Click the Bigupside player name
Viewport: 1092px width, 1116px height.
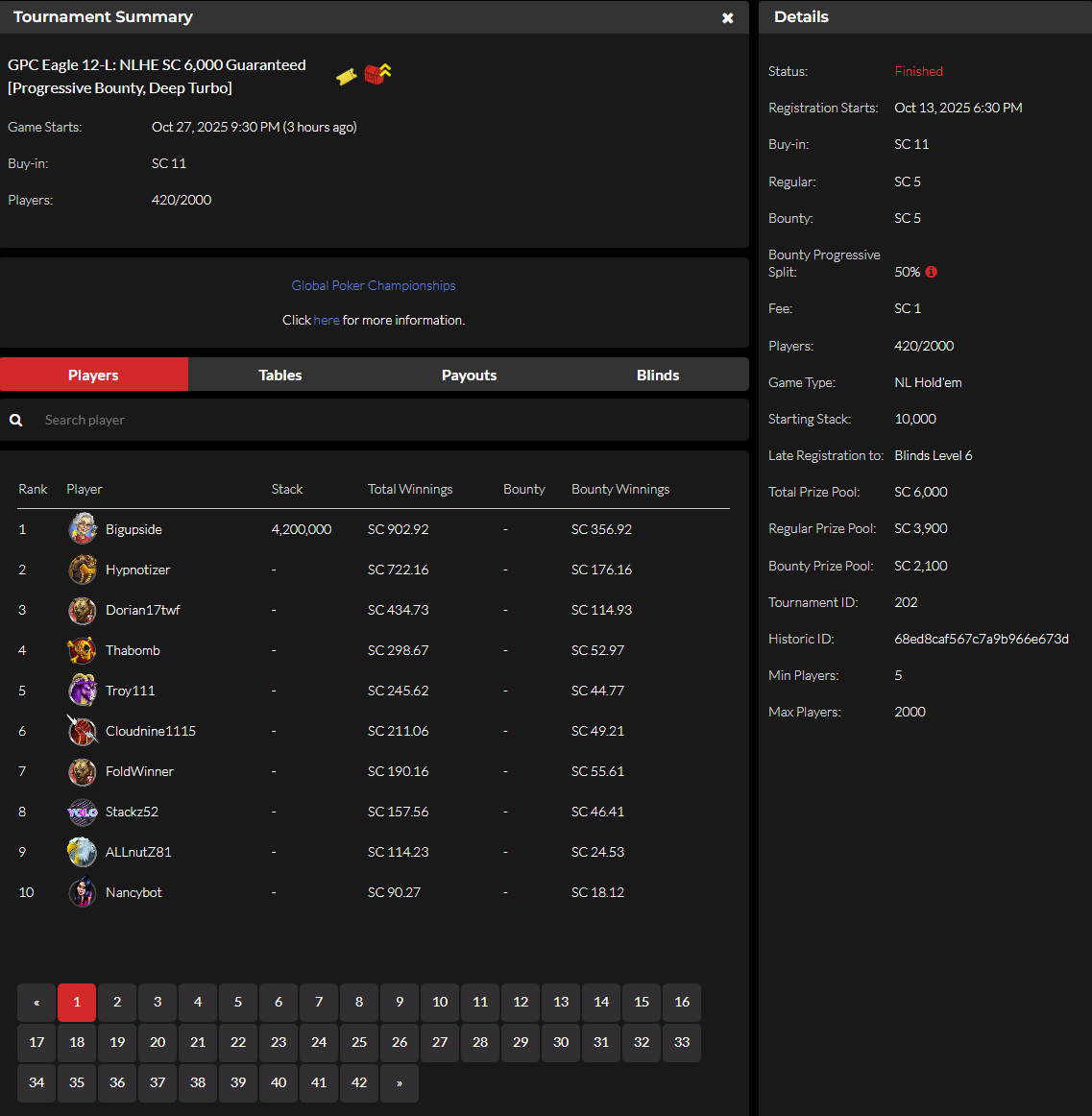pyautogui.click(x=133, y=529)
